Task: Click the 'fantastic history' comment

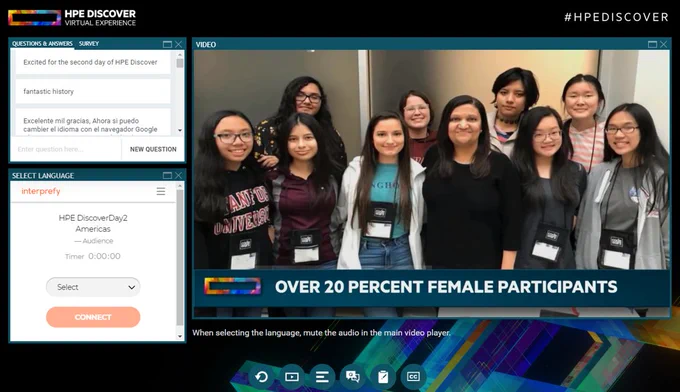Action: [x=93, y=91]
